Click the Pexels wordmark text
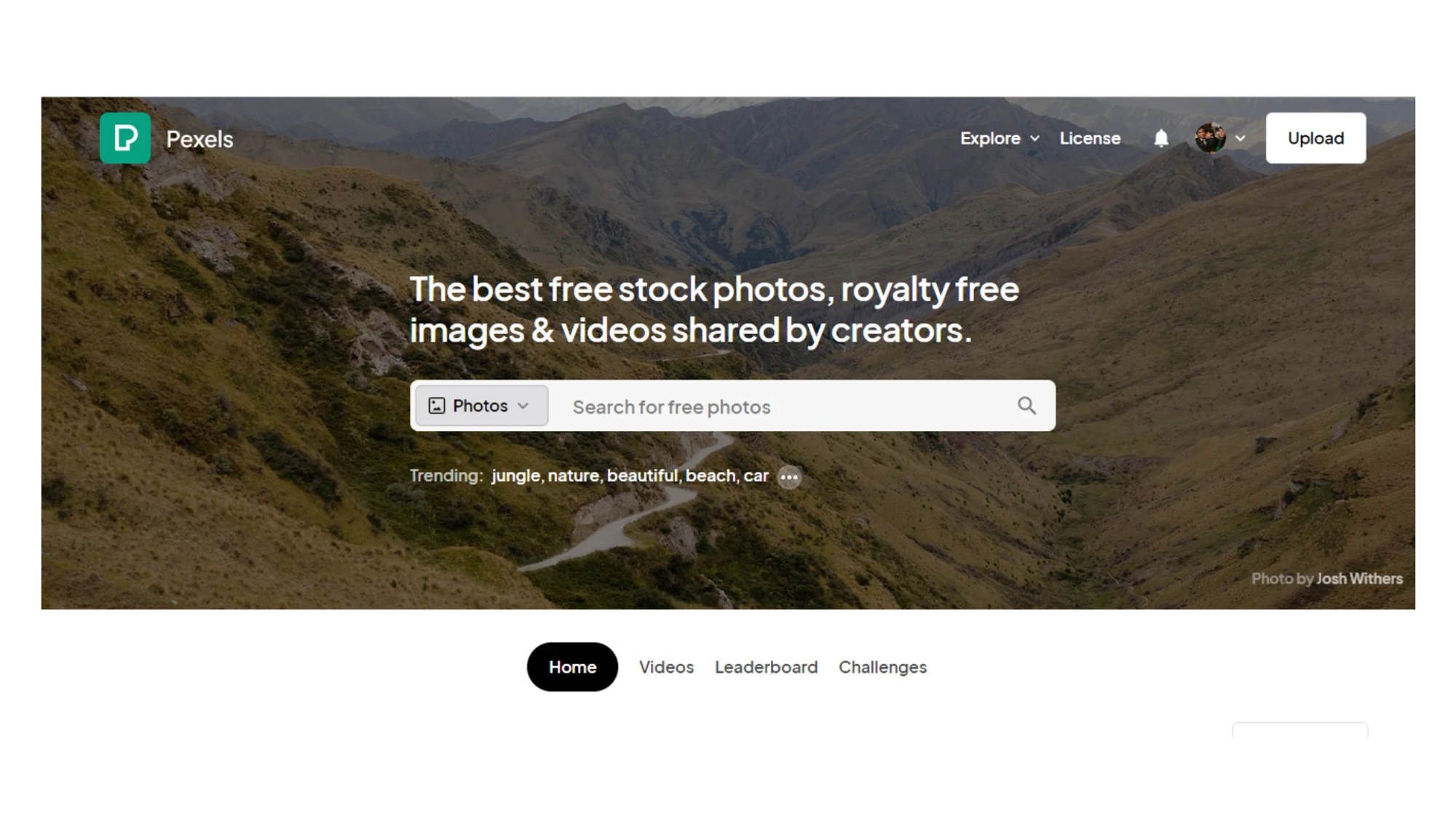Viewport: 1456px width, 819px height. pyautogui.click(x=199, y=139)
